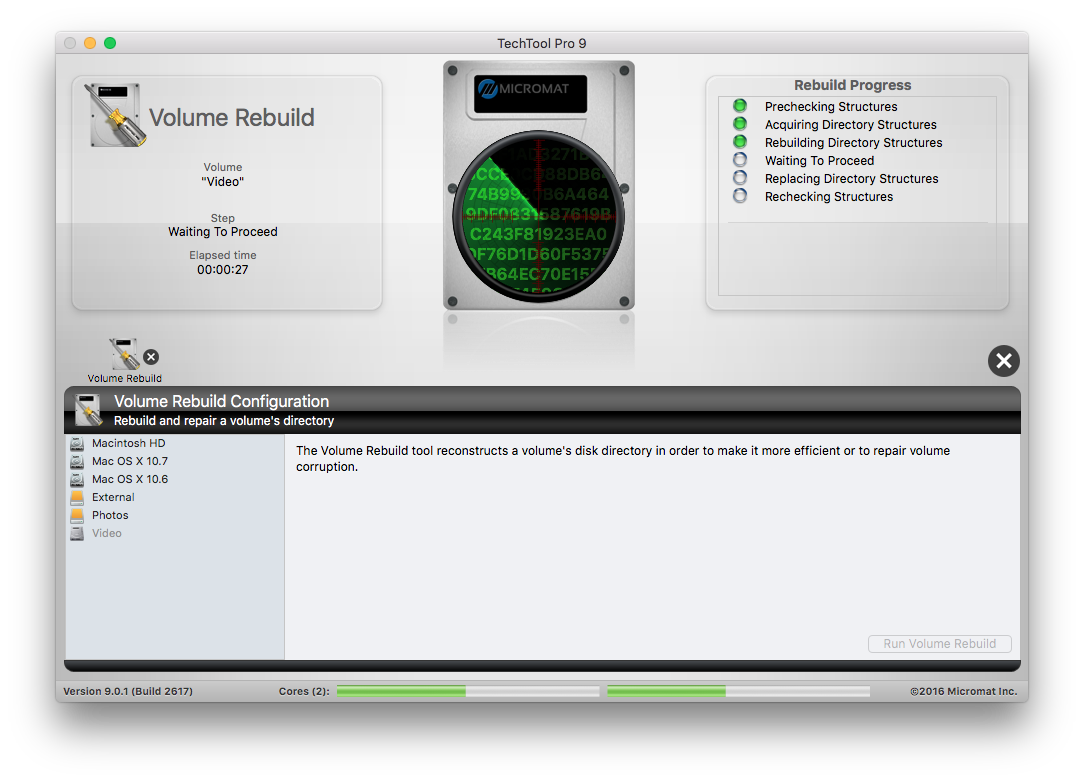Click the Volume Rebuild Configuration header icon
Screen dimensions: 1084x782
pyautogui.click(x=88, y=410)
